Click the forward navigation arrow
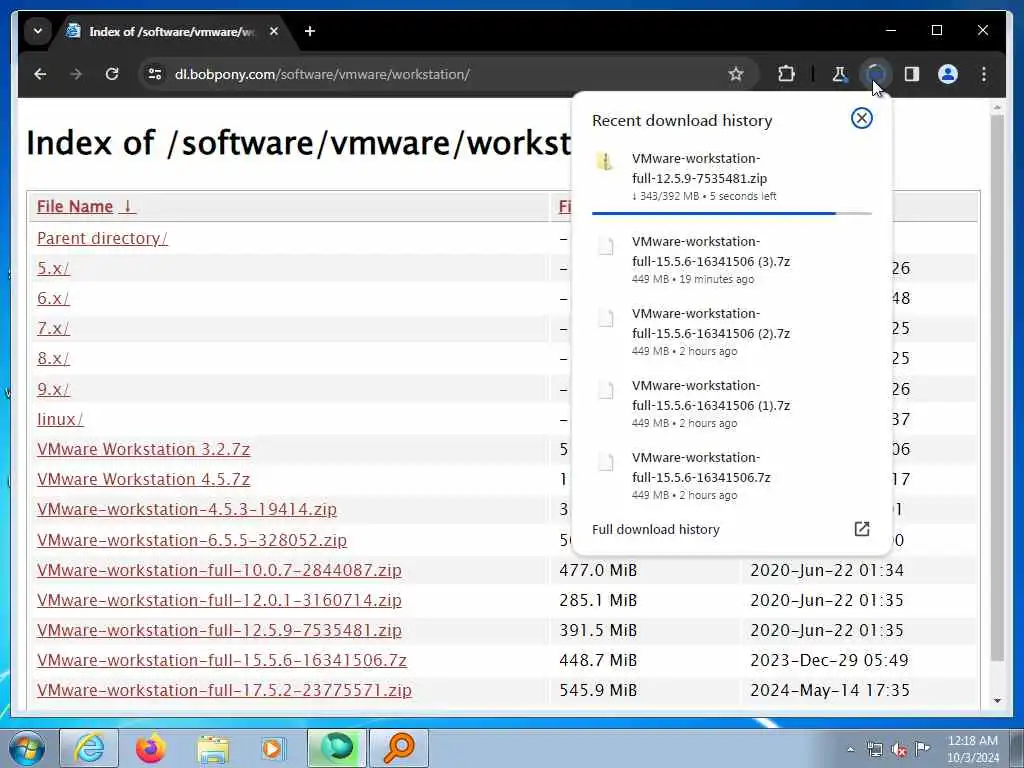 76,74
